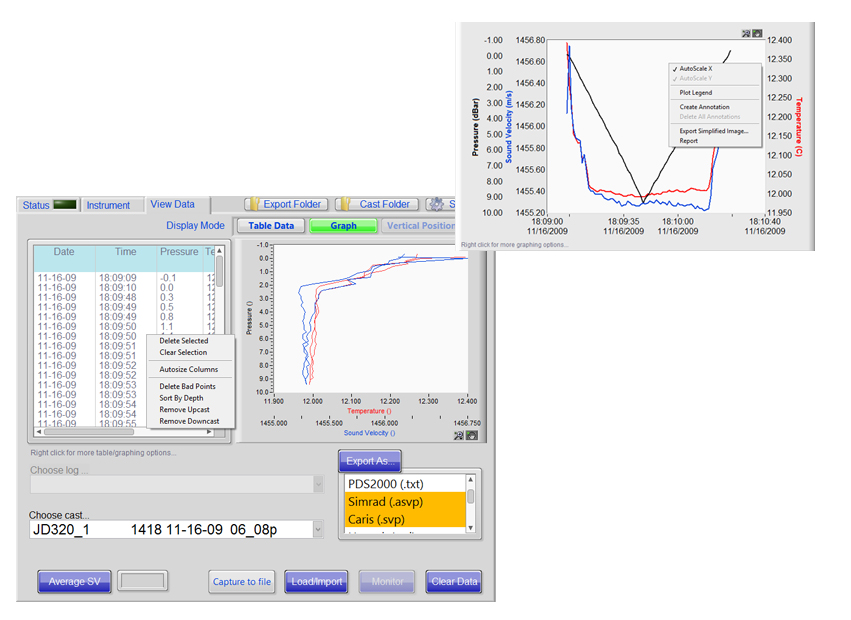Switch to the Instrument tab
851x620 pixels.
point(108,205)
